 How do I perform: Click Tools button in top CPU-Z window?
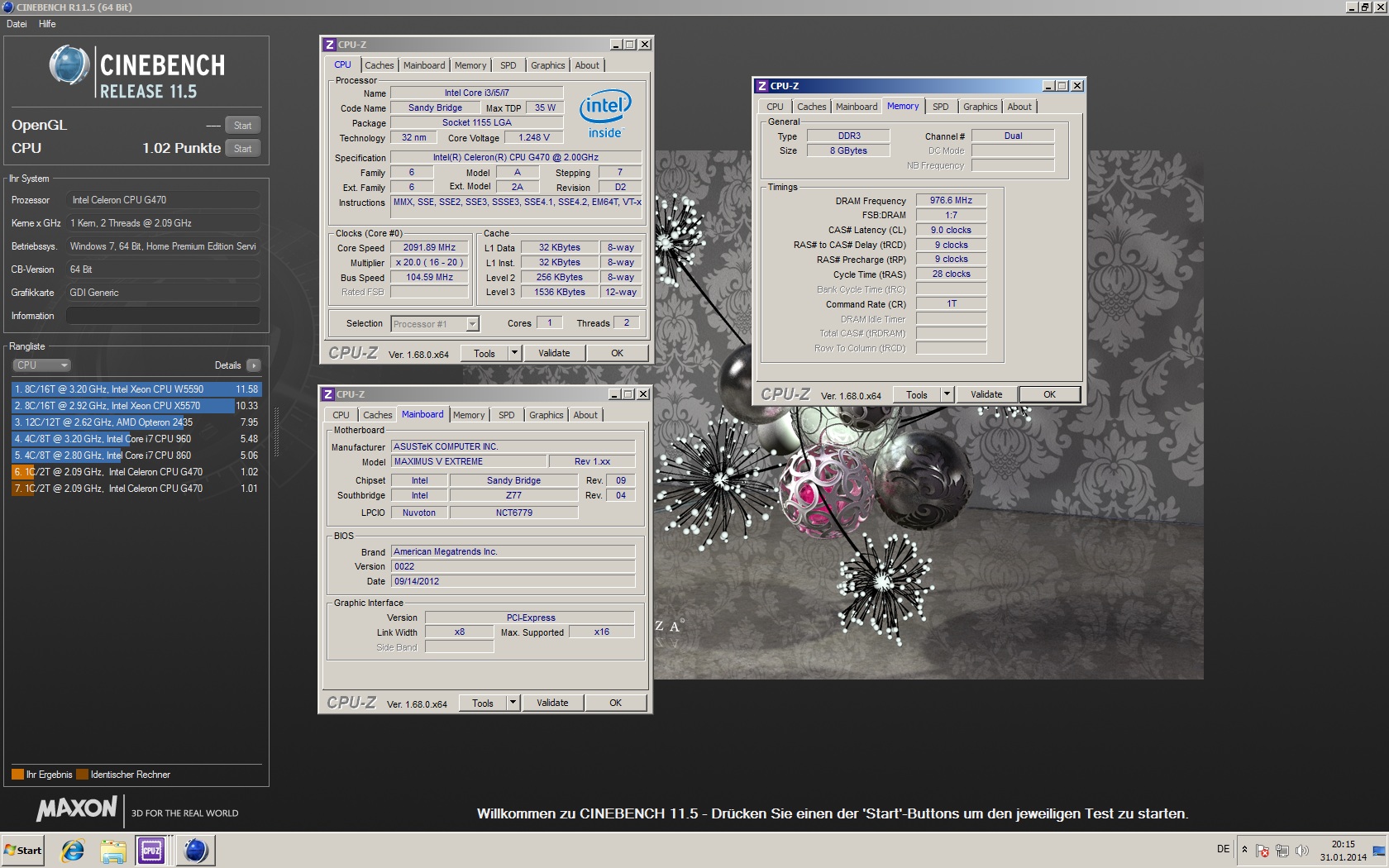(484, 353)
